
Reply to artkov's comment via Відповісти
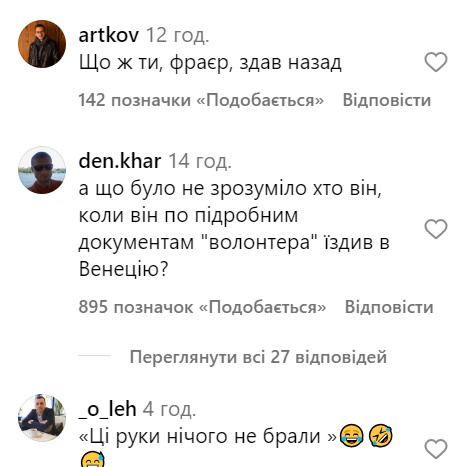point(387,100)
